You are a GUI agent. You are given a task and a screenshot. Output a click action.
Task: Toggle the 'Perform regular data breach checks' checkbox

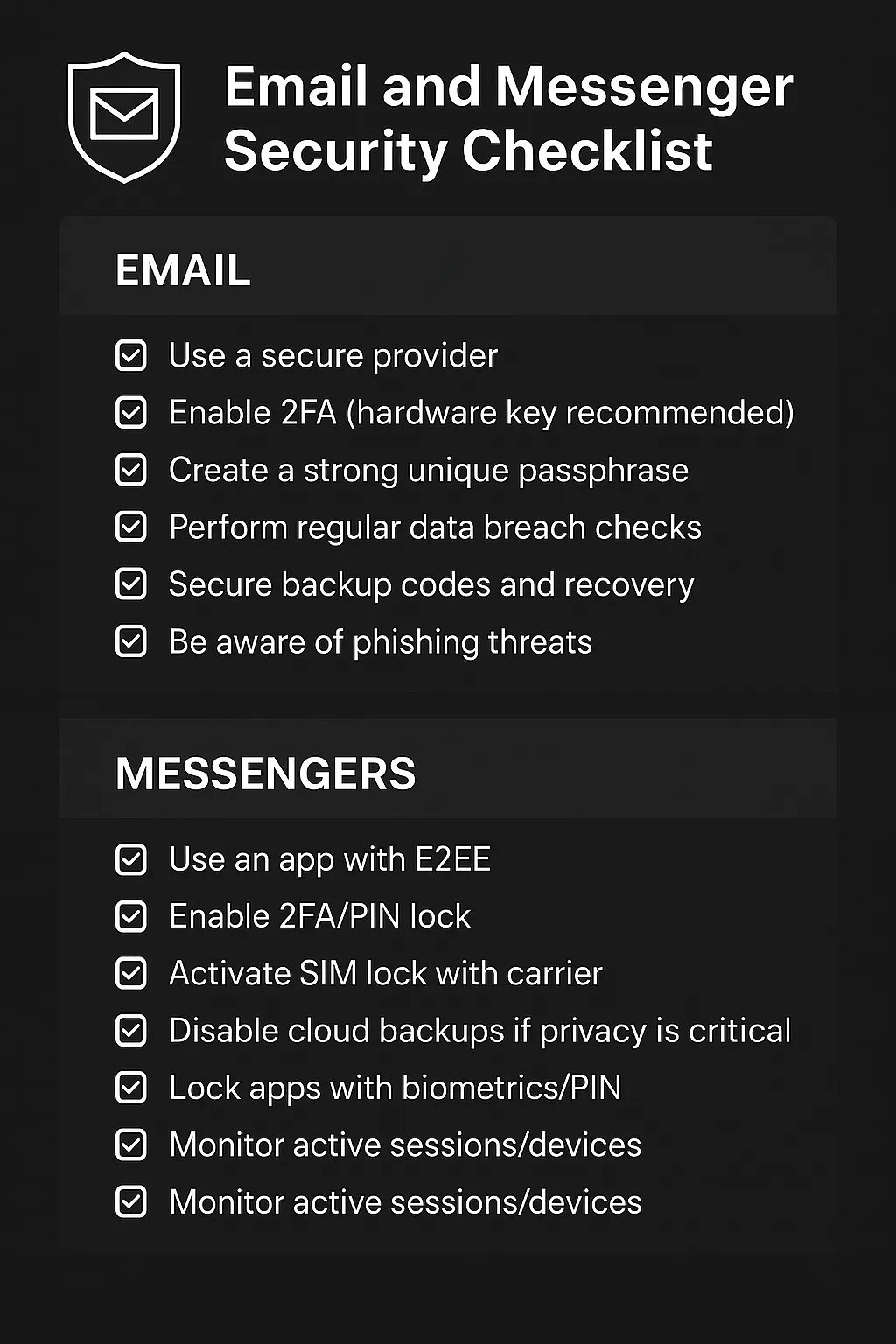tap(131, 528)
